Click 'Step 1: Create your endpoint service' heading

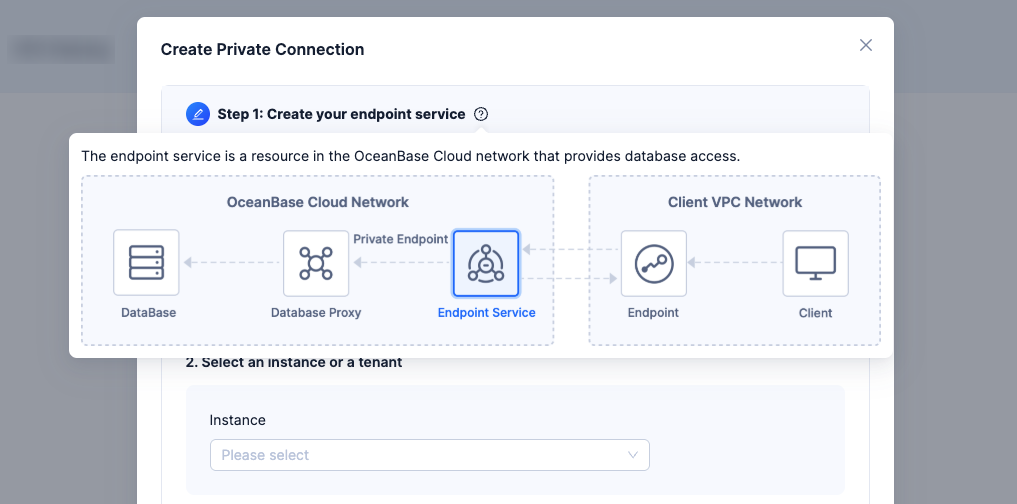click(341, 114)
